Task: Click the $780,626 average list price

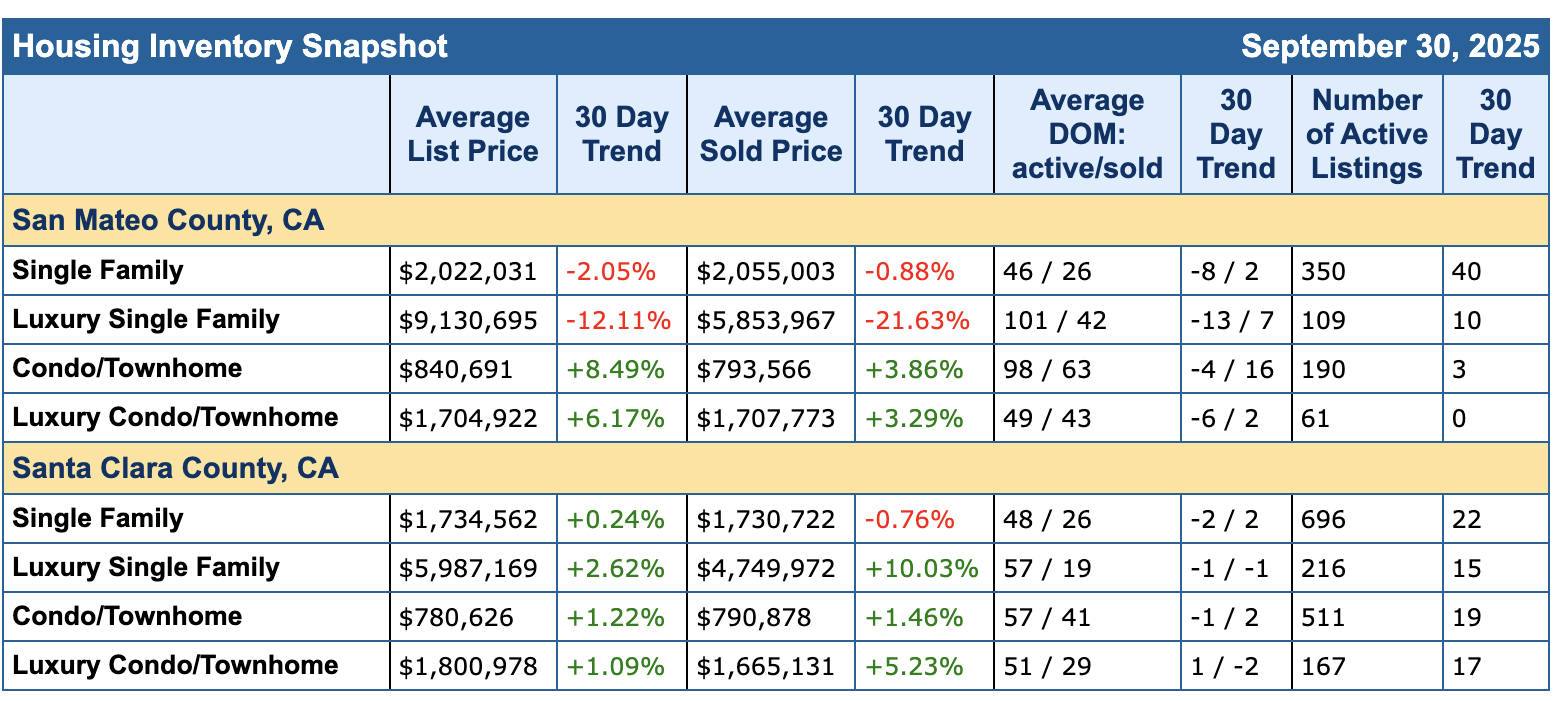Action: coord(456,617)
